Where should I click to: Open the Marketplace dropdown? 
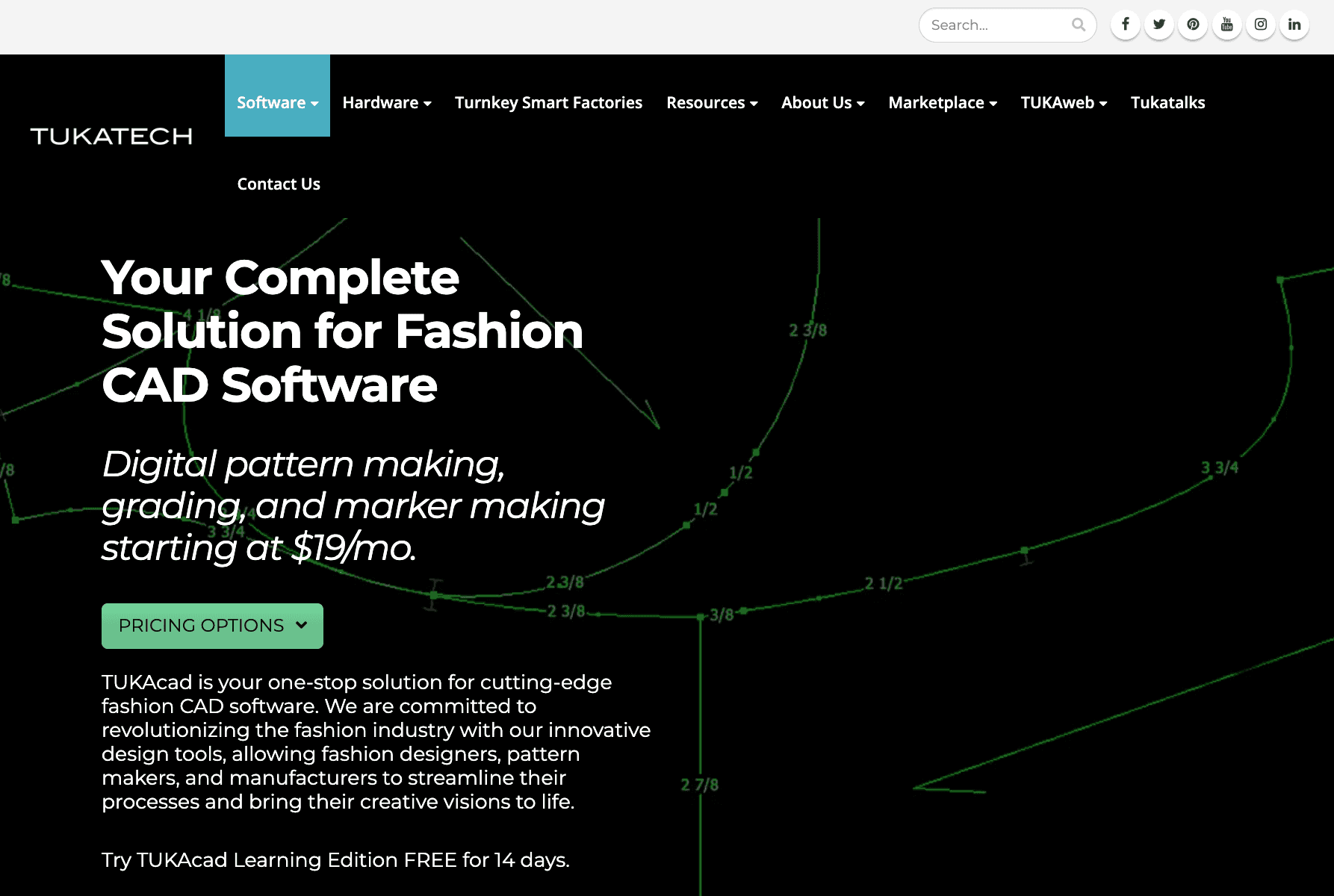(943, 103)
